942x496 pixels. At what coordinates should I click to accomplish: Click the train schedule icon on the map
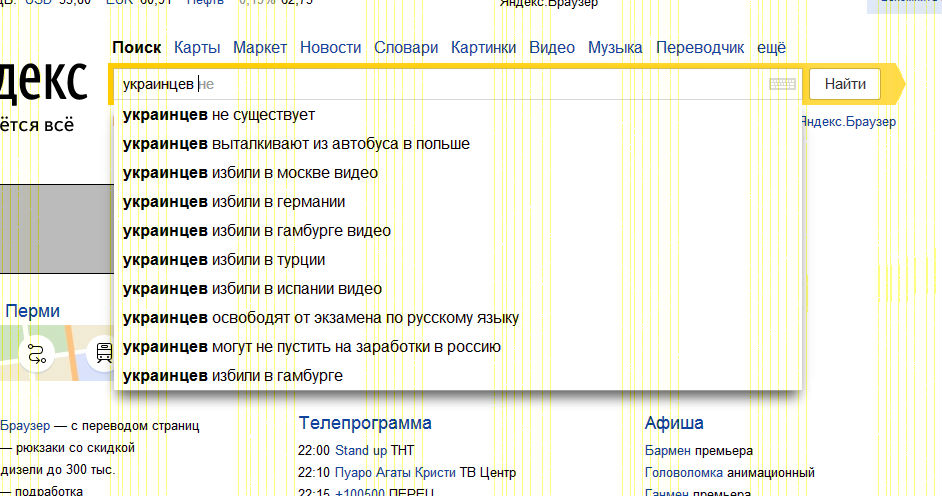(103, 353)
